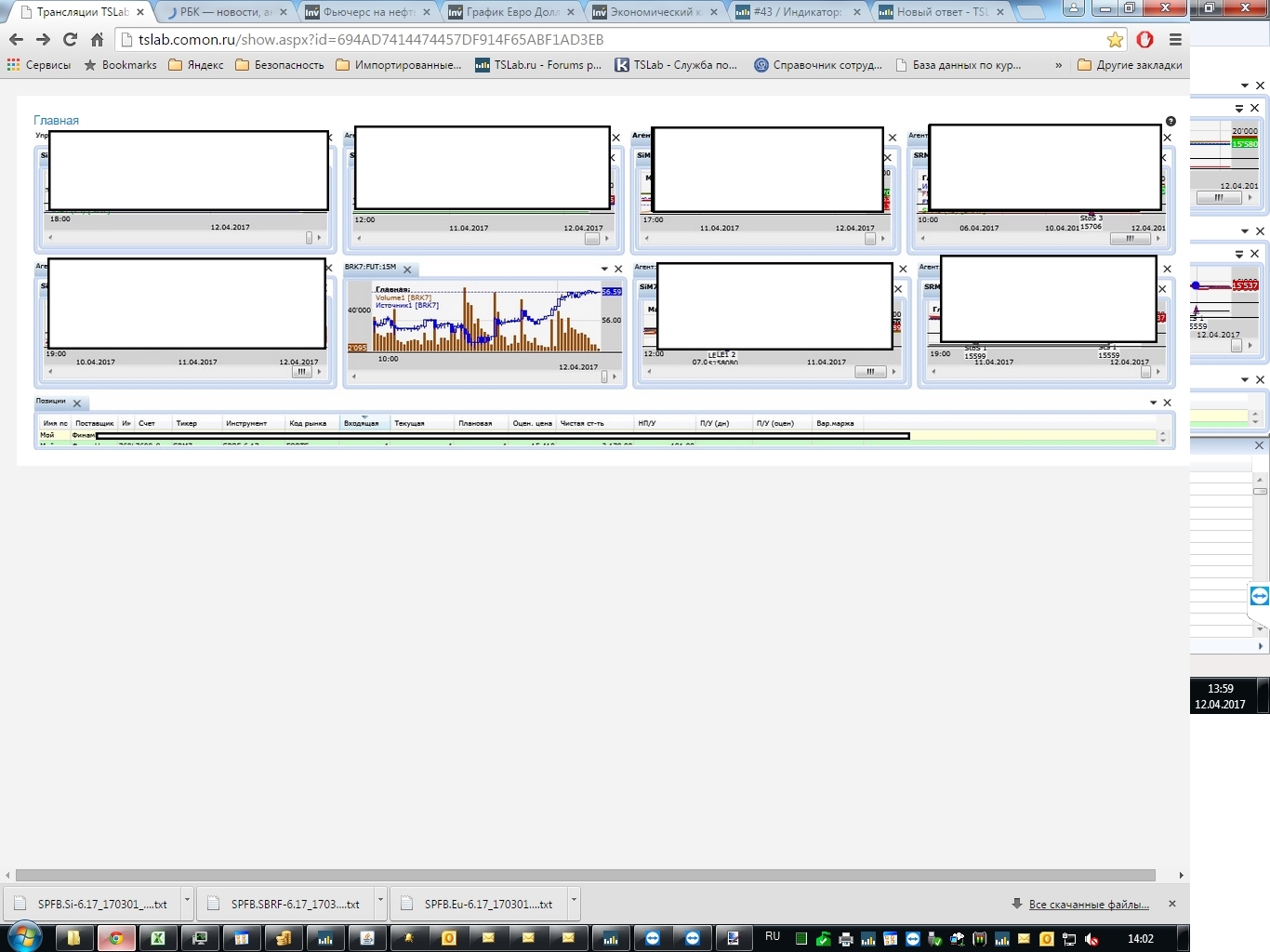Viewport: 1270px width, 952px height.
Task: Switch to the #43 / Индикаторы tab
Action: point(799,12)
